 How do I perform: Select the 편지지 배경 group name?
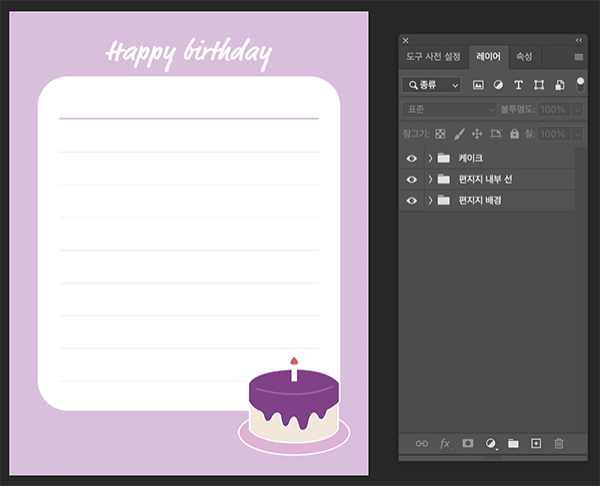(x=480, y=200)
